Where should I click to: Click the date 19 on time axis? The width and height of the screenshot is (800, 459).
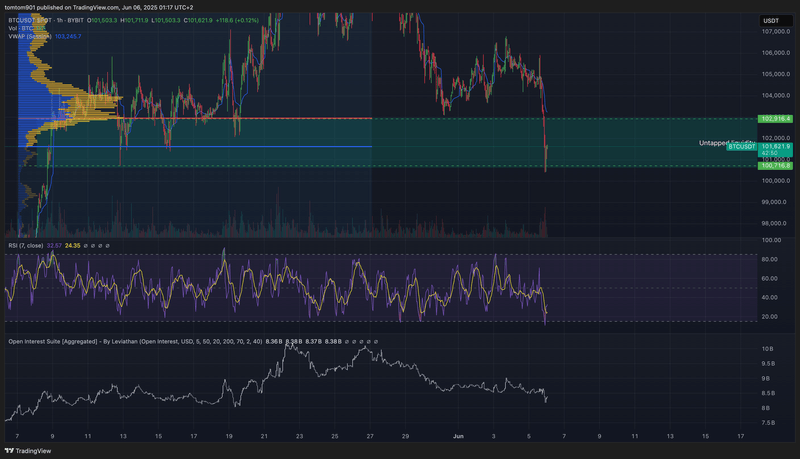coord(229,437)
